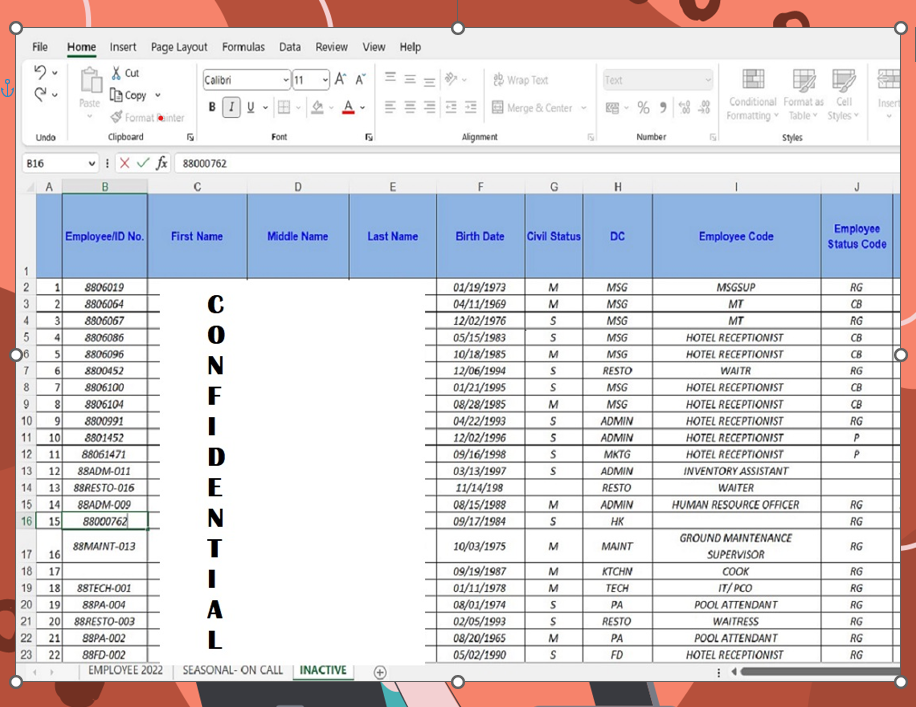Align text left
The image size is (916, 707).
click(x=390, y=107)
